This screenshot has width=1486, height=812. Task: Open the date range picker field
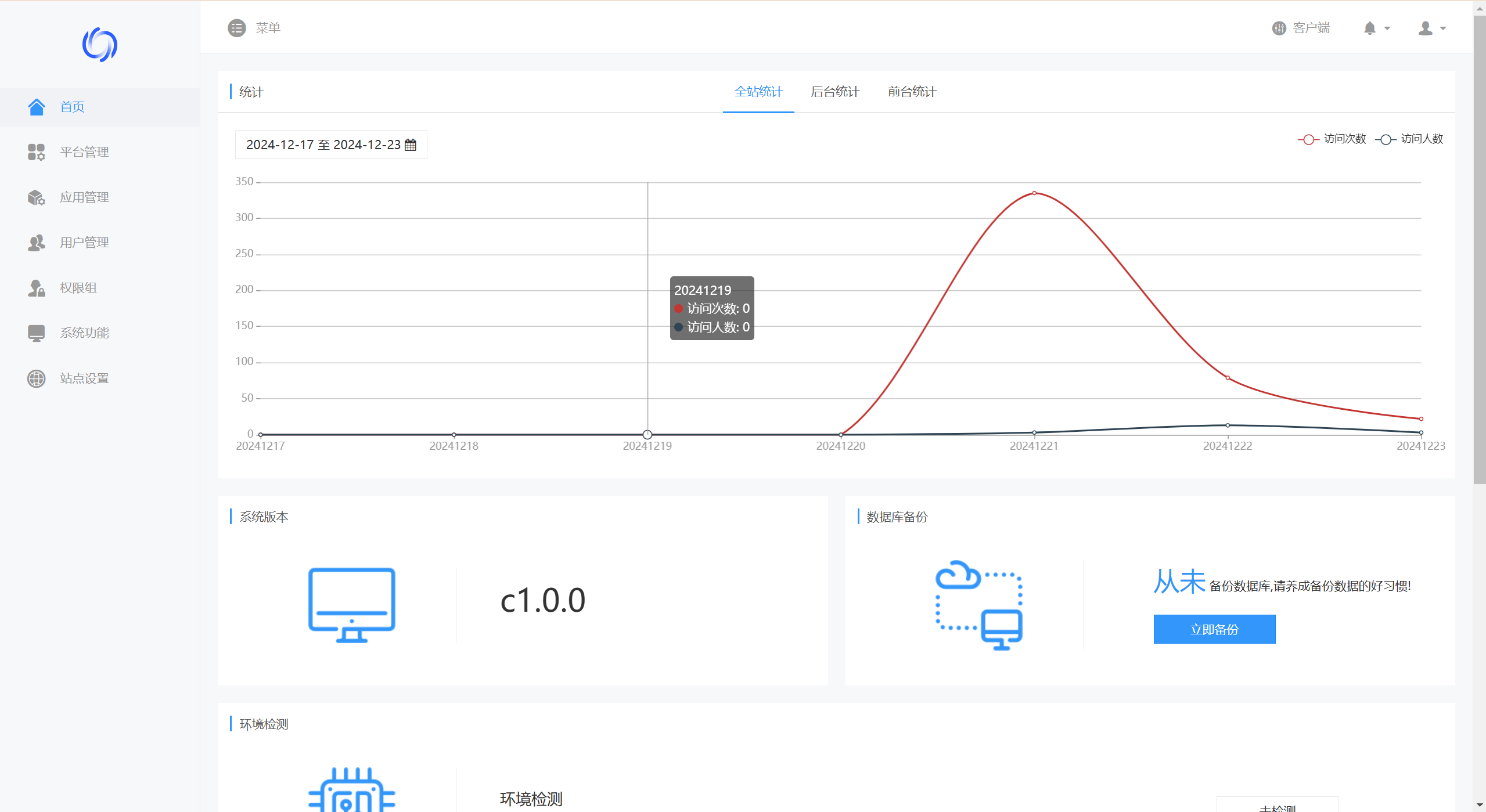point(323,145)
